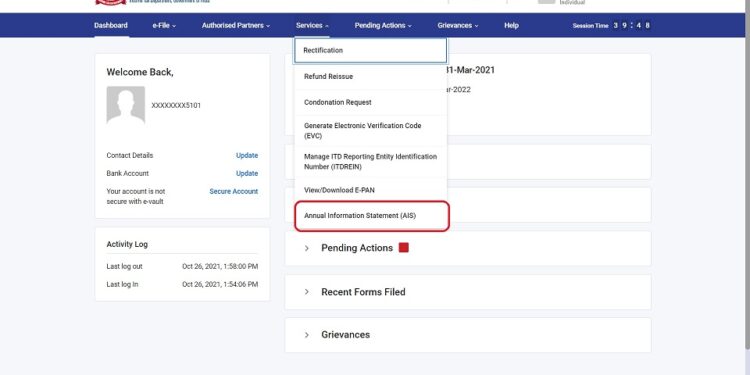Open Pending Actions navigation menu
The image size is (750, 375).
tap(383, 25)
